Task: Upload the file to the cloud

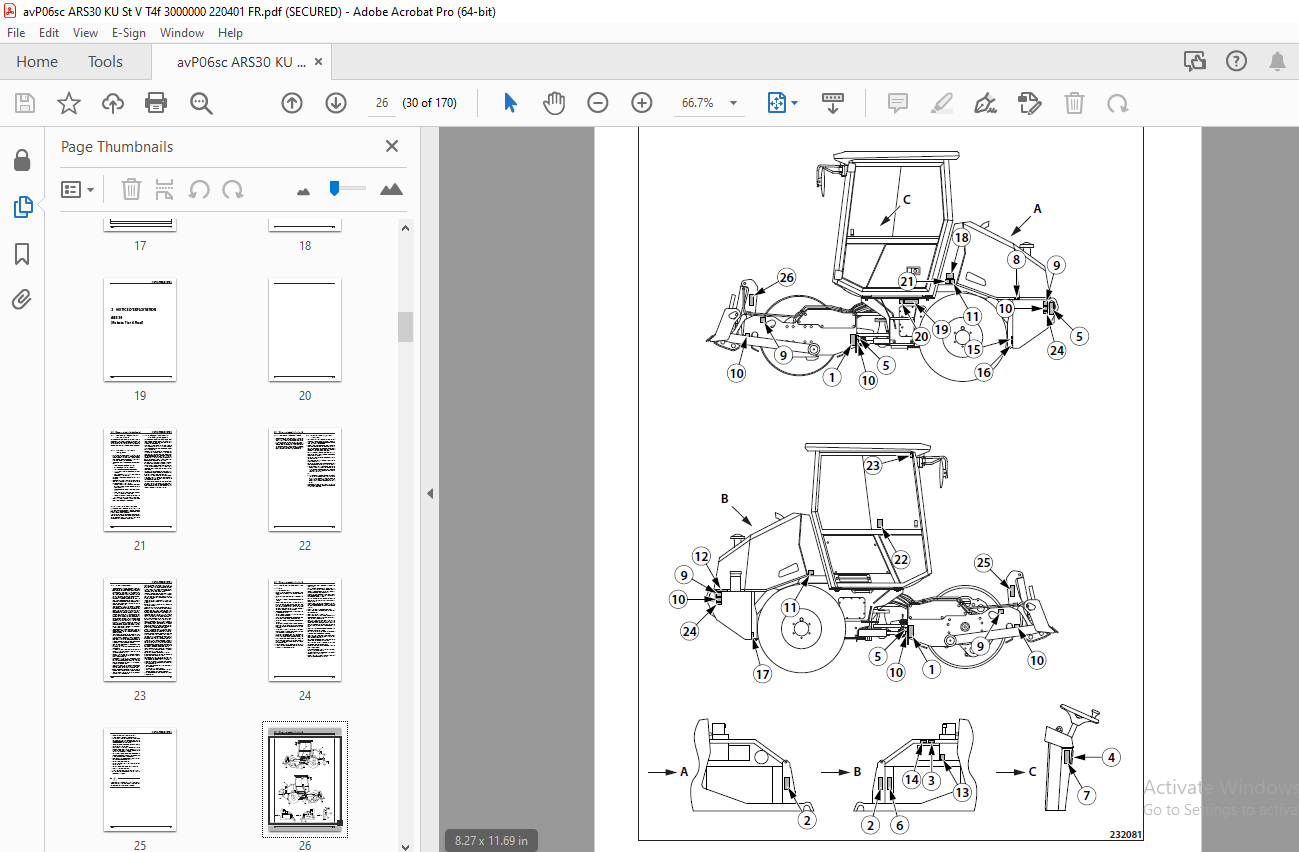Action: coord(113,103)
